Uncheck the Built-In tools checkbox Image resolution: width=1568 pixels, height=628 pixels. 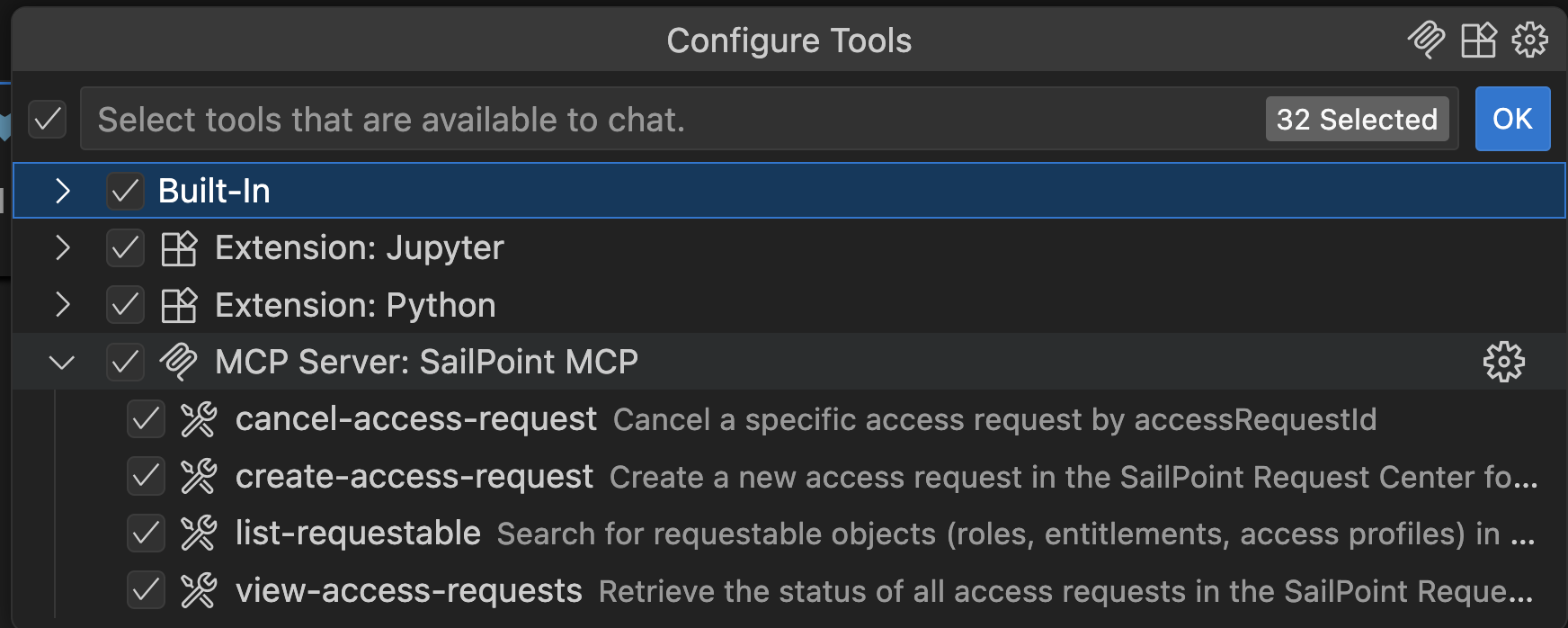point(125,190)
